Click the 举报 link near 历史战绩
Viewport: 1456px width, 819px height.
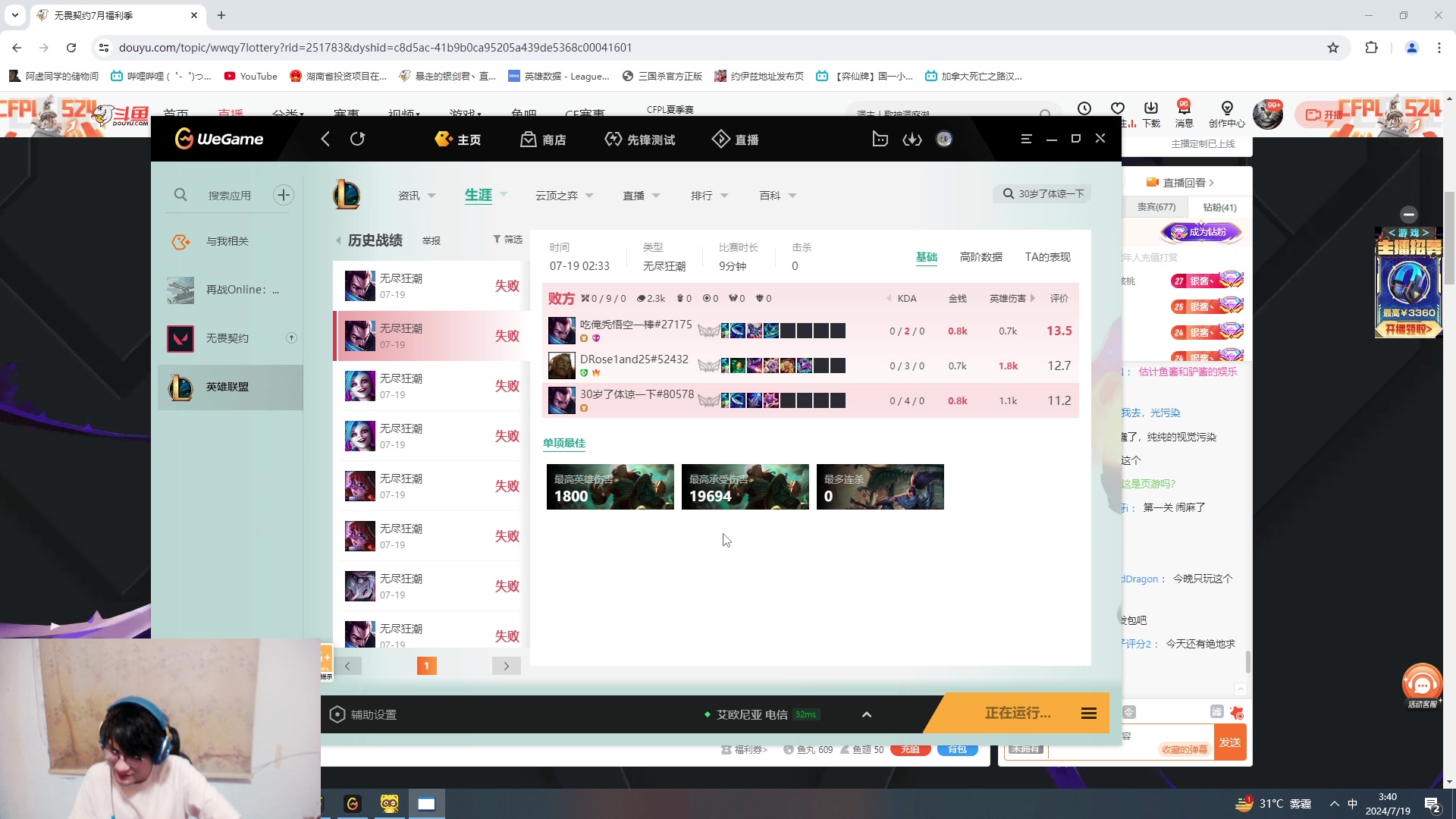click(431, 240)
